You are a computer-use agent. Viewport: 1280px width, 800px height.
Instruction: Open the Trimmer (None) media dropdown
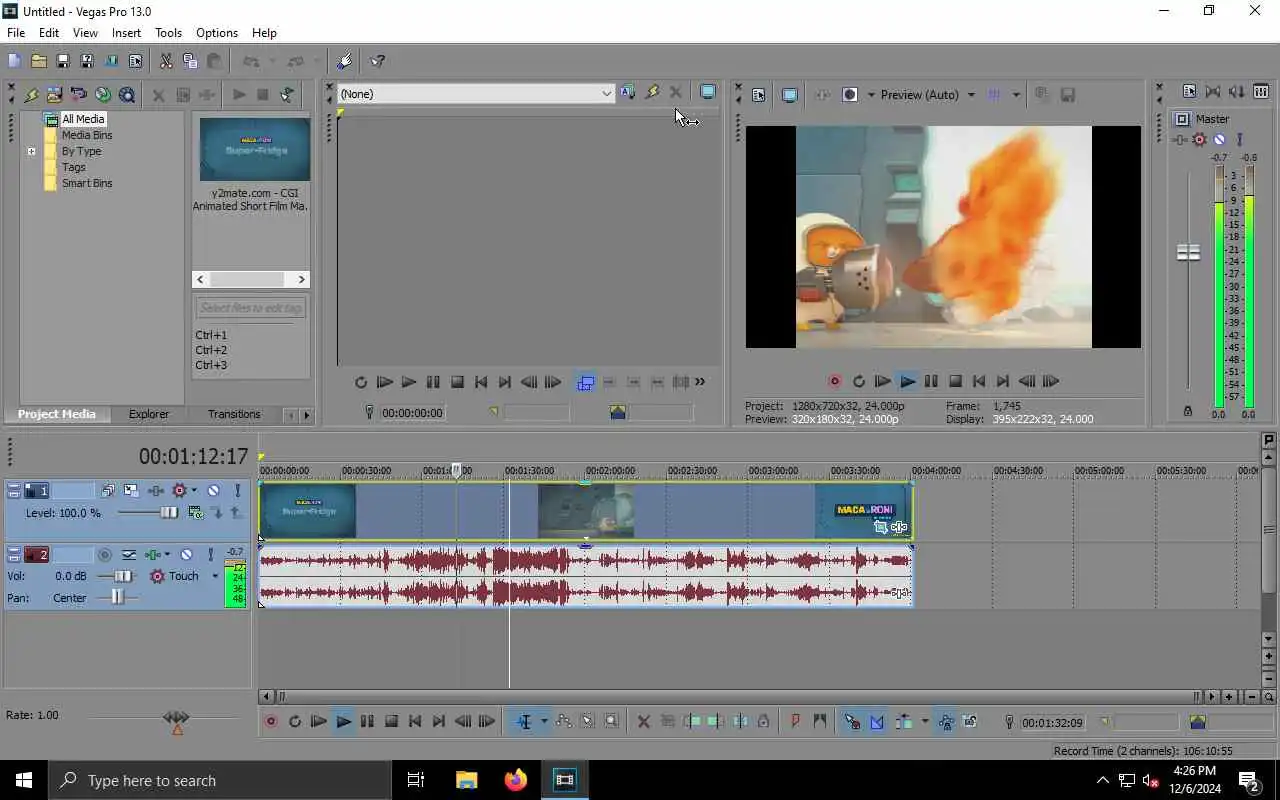click(x=606, y=93)
